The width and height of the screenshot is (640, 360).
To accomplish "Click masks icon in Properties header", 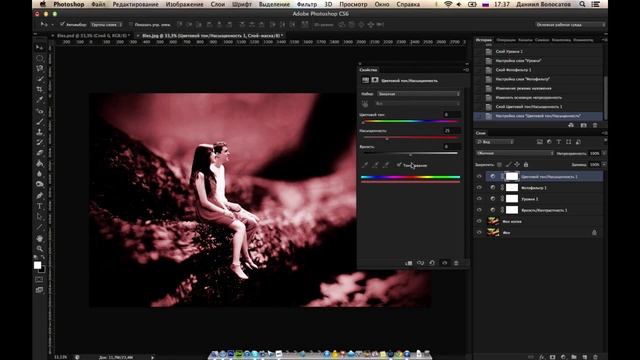I will (x=375, y=80).
